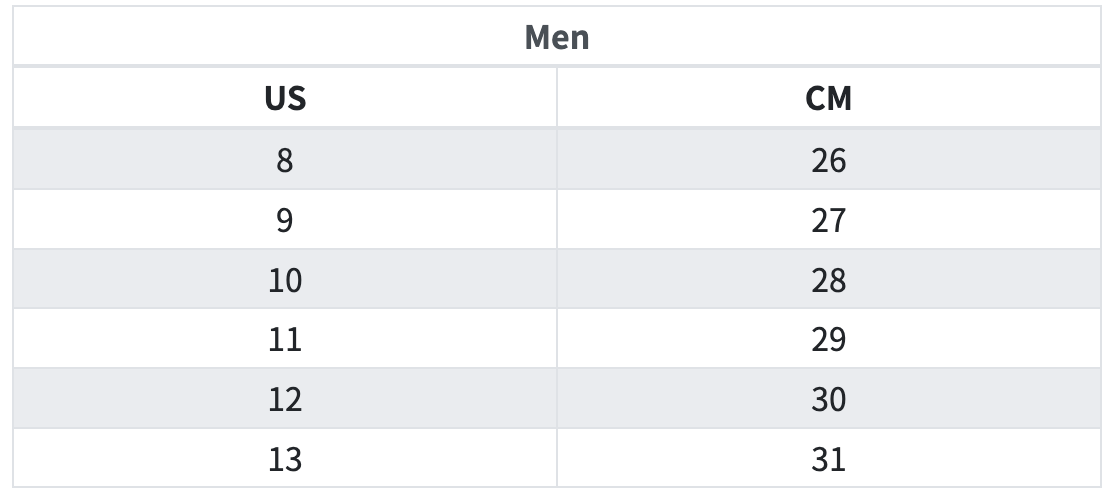1120x500 pixels.
Task: Click the 30 CM value cell
Action: click(x=828, y=400)
